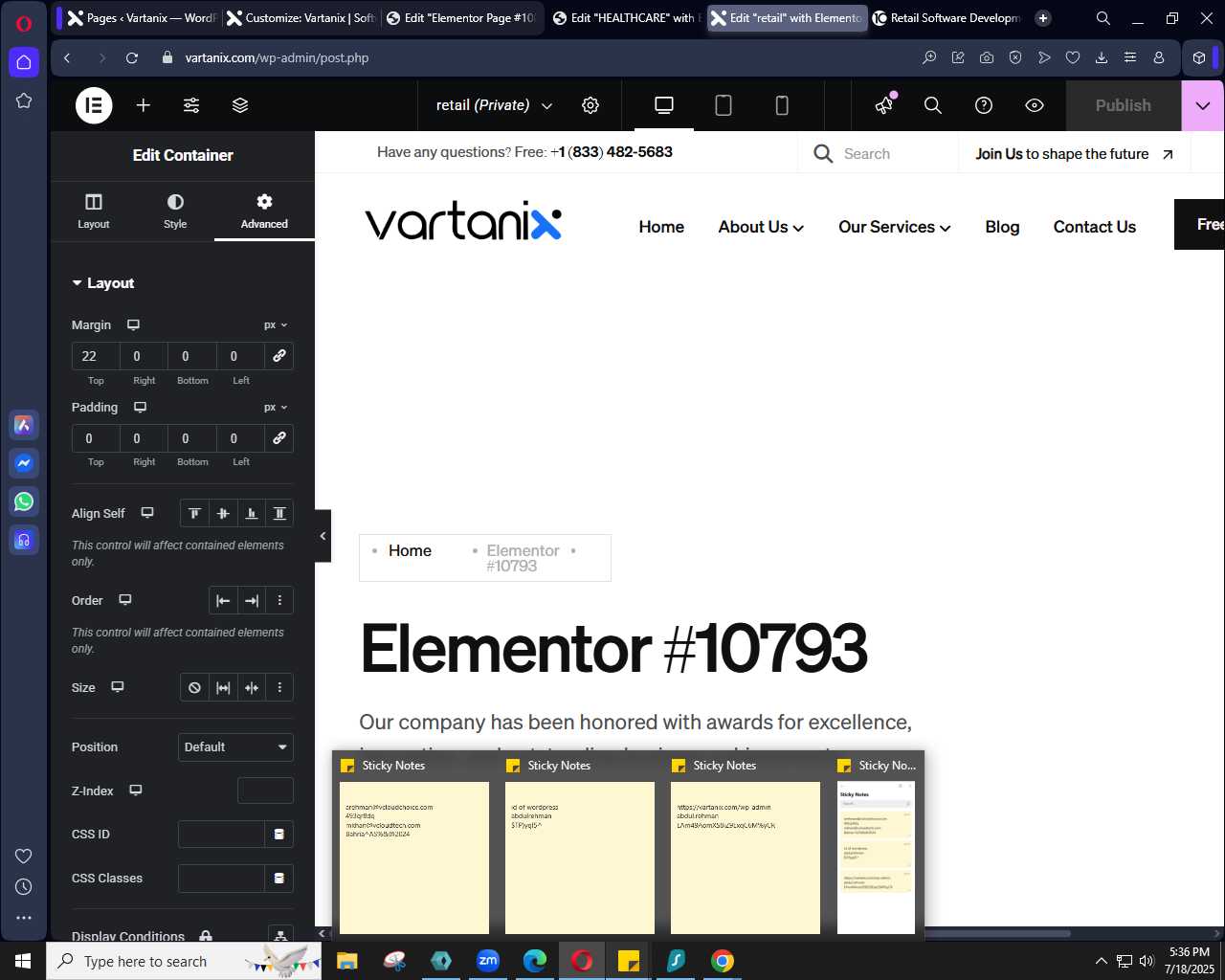Switch to tablet responsive view

724,105
